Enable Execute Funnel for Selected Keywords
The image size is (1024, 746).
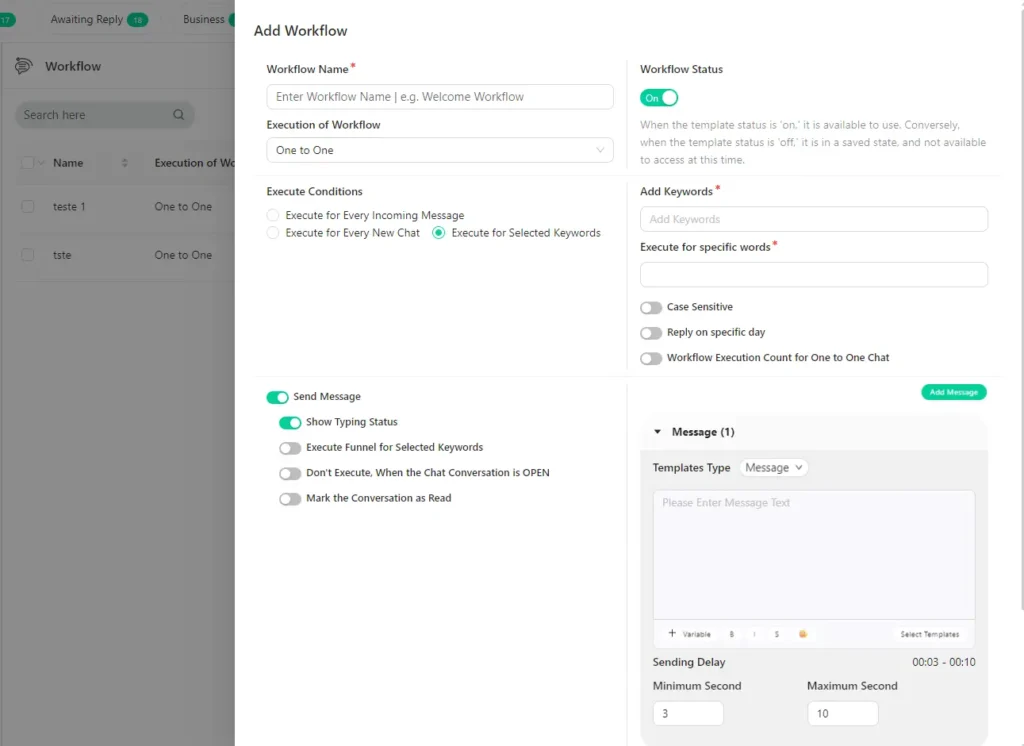[290, 447]
